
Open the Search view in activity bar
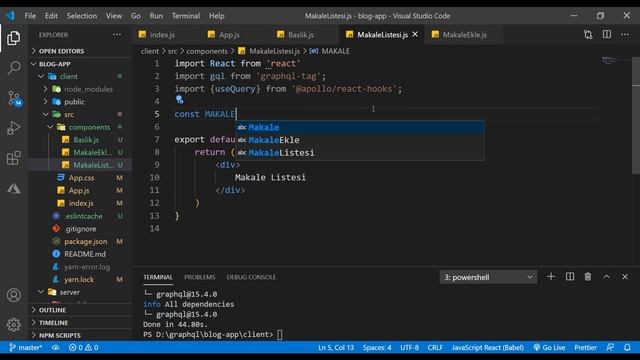(x=13, y=67)
